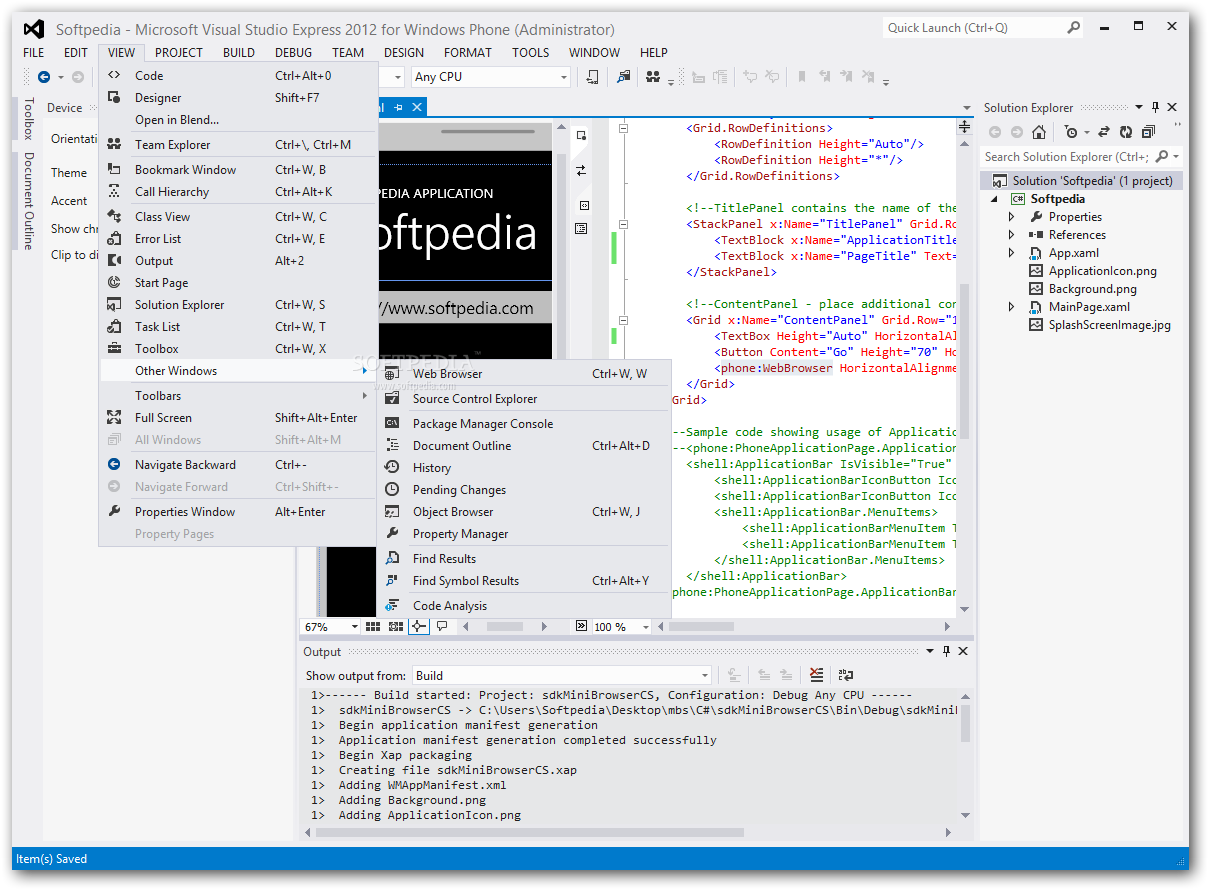Image resolution: width=1209 pixels, height=890 pixels.
Task: Pin the Solution Explorer with pushpin
Action: [1156, 107]
